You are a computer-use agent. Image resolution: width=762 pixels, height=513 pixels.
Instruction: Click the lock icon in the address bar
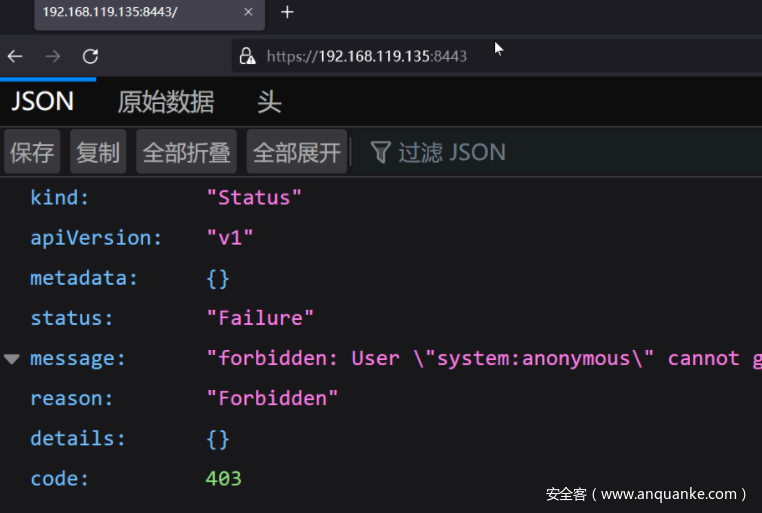point(246,56)
